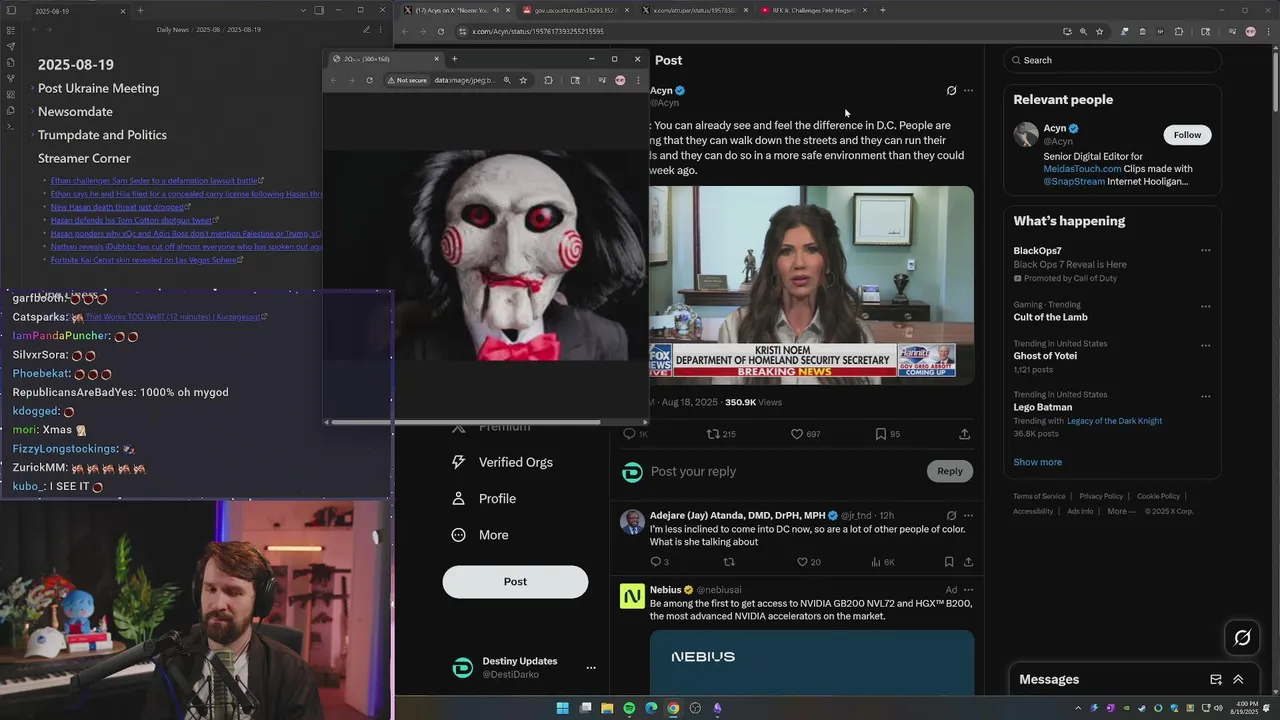Open more options for Lego Batman trend
The width and height of the screenshot is (1280, 720).
pyautogui.click(x=1205, y=396)
